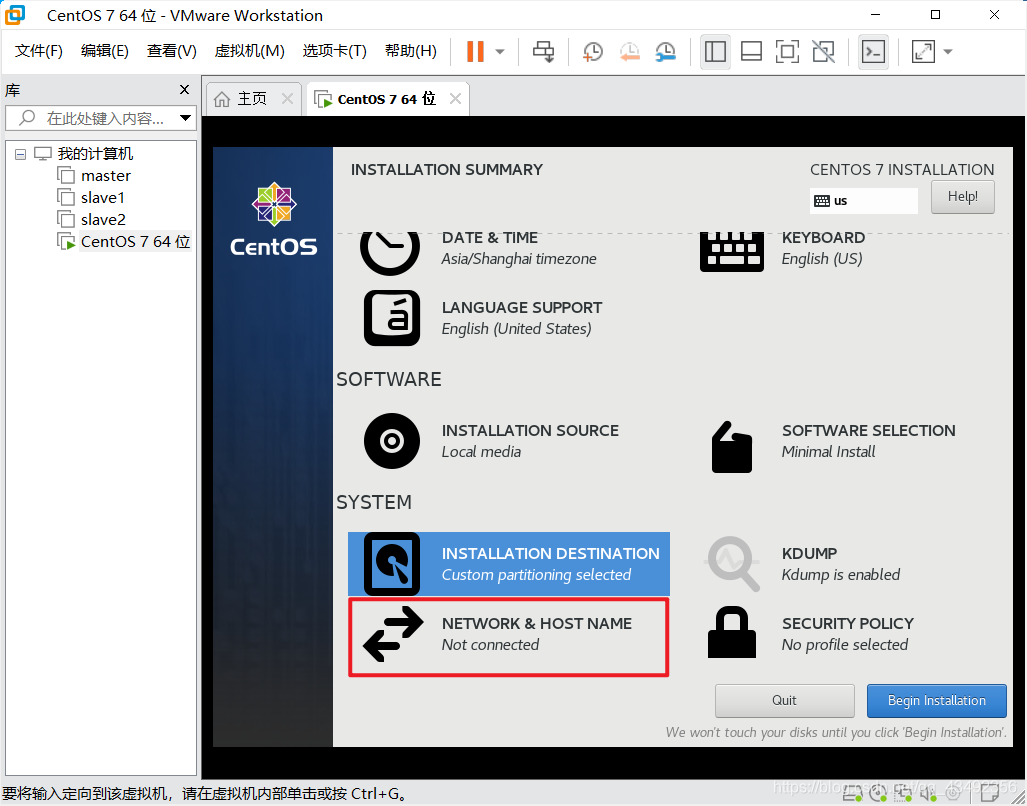The height and width of the screenshot is (806, 1027).
Task: Open the console view icon
Action: (873, 51)
